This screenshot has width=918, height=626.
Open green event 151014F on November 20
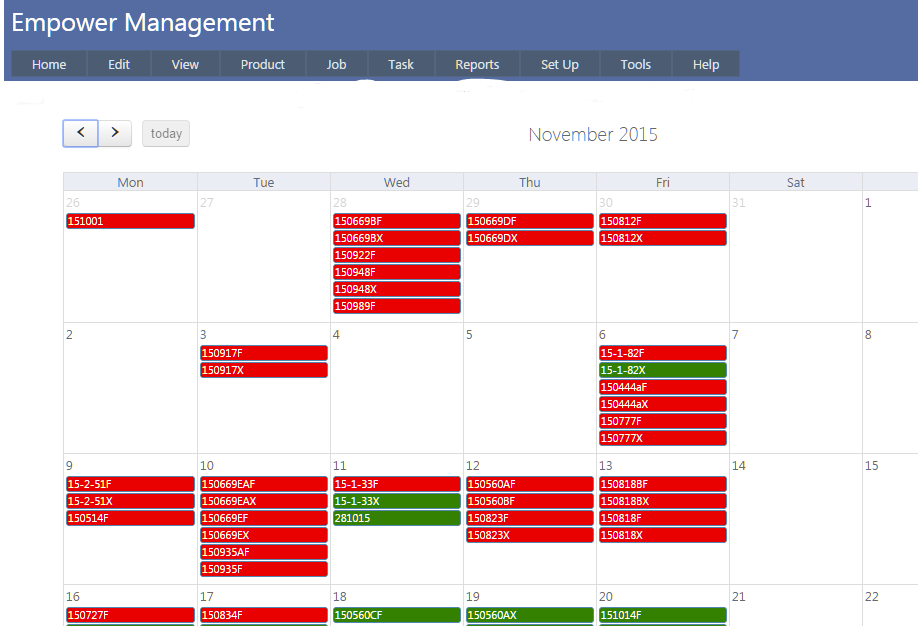[662, 615]
